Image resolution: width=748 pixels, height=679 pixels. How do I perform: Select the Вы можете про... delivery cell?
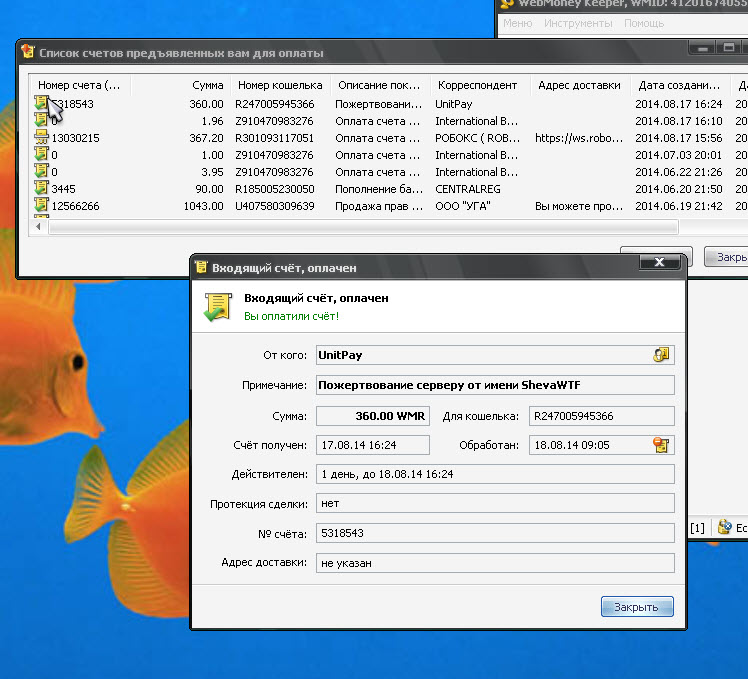coord(579,206)
